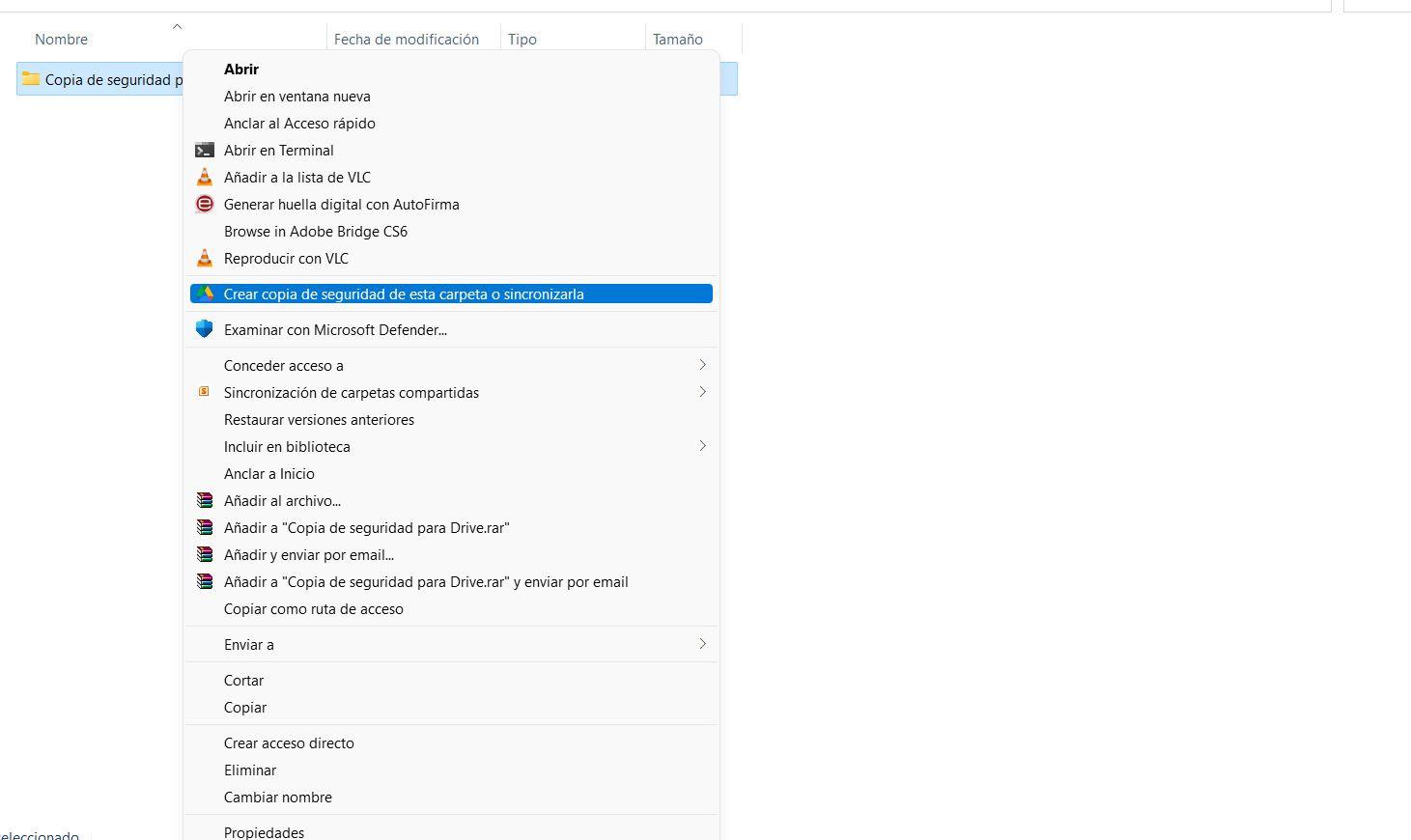Click VLC cone icon beside Reproducir con VLC
The height and width of the screenshot is (840, 1411).
(204, 259)
